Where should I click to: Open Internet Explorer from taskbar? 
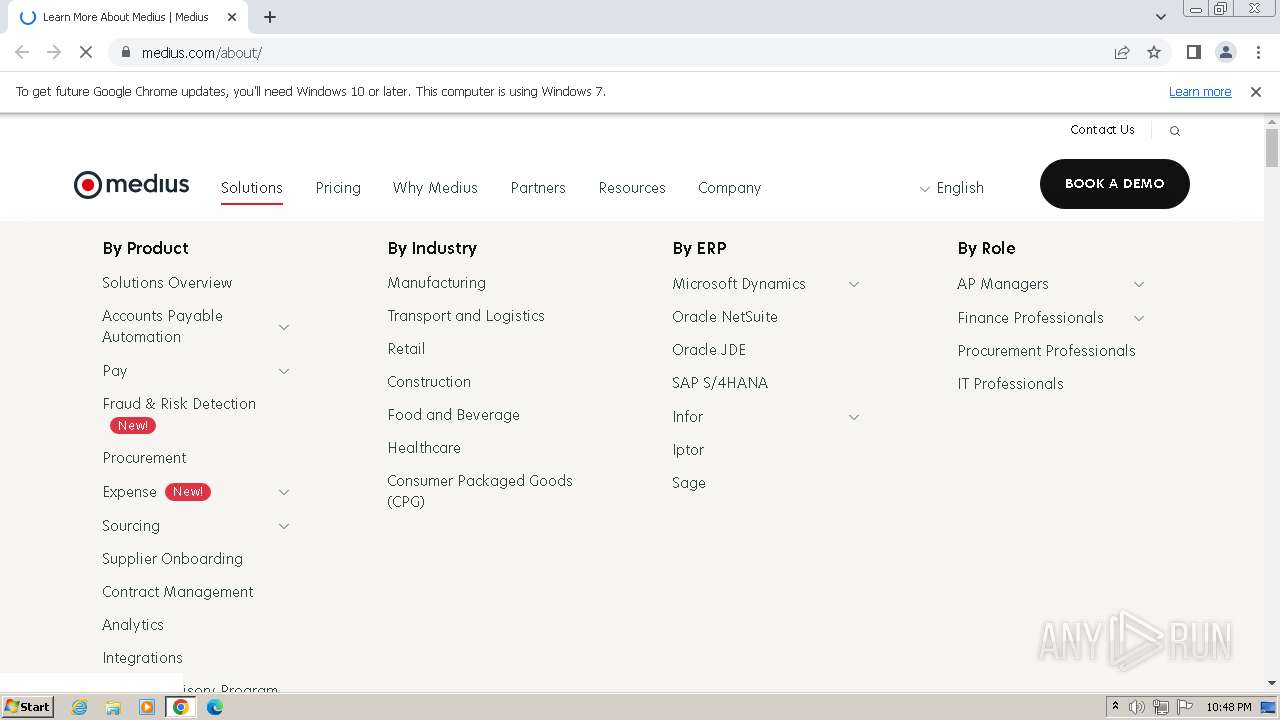[x=79, y=707]
